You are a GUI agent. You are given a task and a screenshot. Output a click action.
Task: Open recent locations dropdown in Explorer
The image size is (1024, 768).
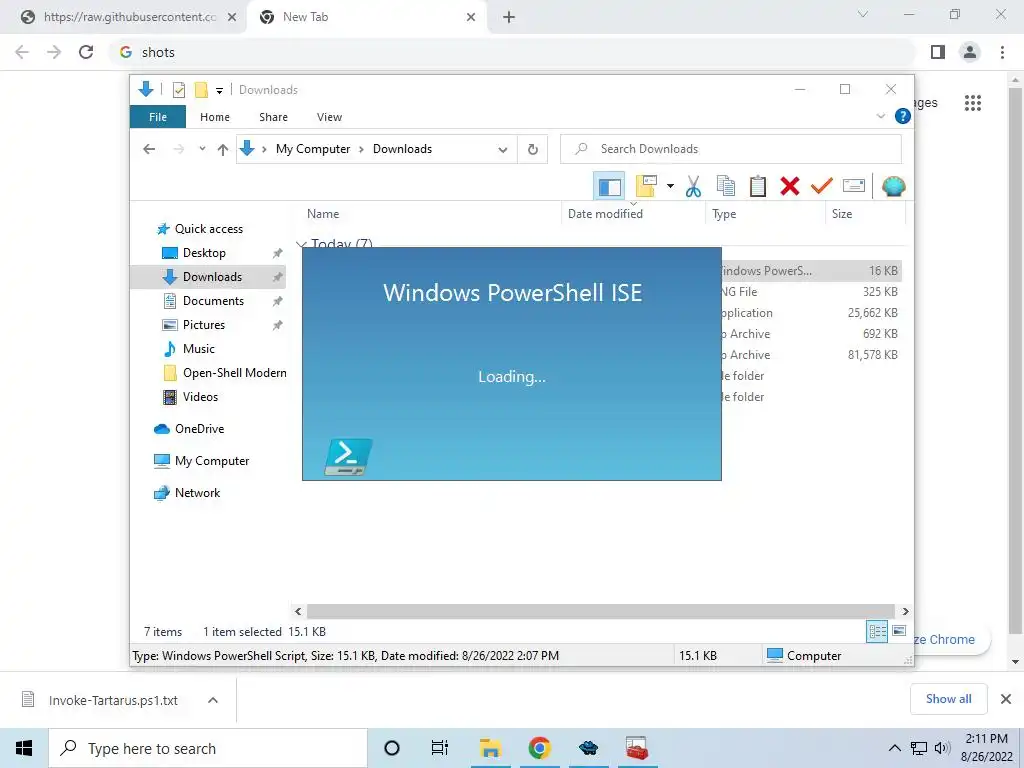pos(202,149)
